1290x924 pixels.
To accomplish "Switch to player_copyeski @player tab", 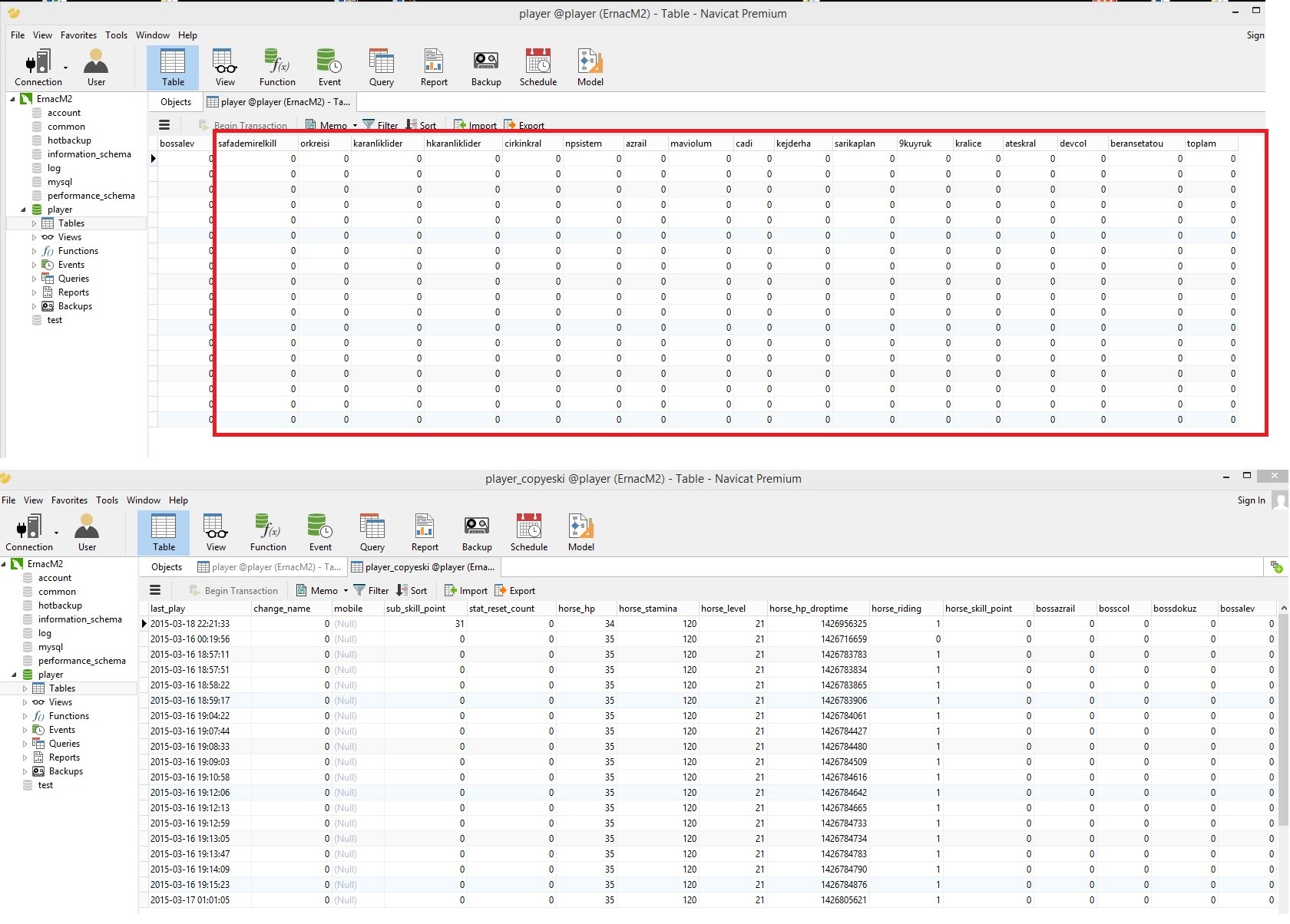I will pyautogui.click(x=423, y=567).
